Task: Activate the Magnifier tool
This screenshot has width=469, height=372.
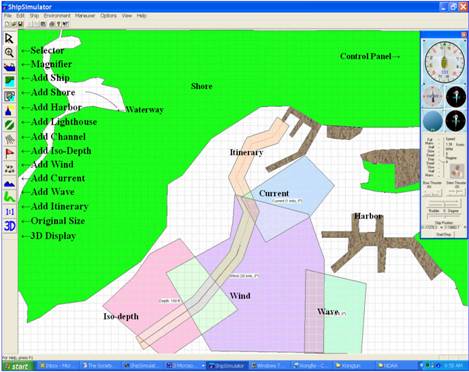Action: [x=9, y=53]
